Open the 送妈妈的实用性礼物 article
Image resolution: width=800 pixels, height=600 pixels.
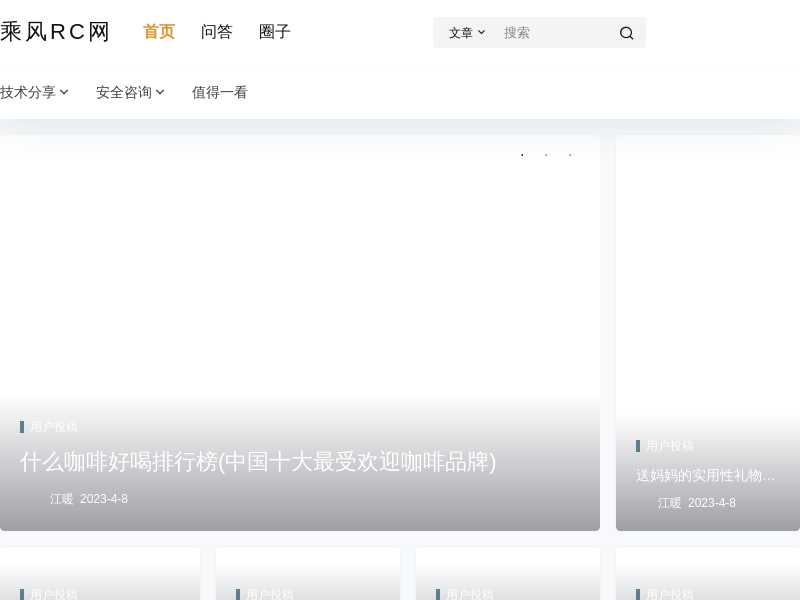706,476
